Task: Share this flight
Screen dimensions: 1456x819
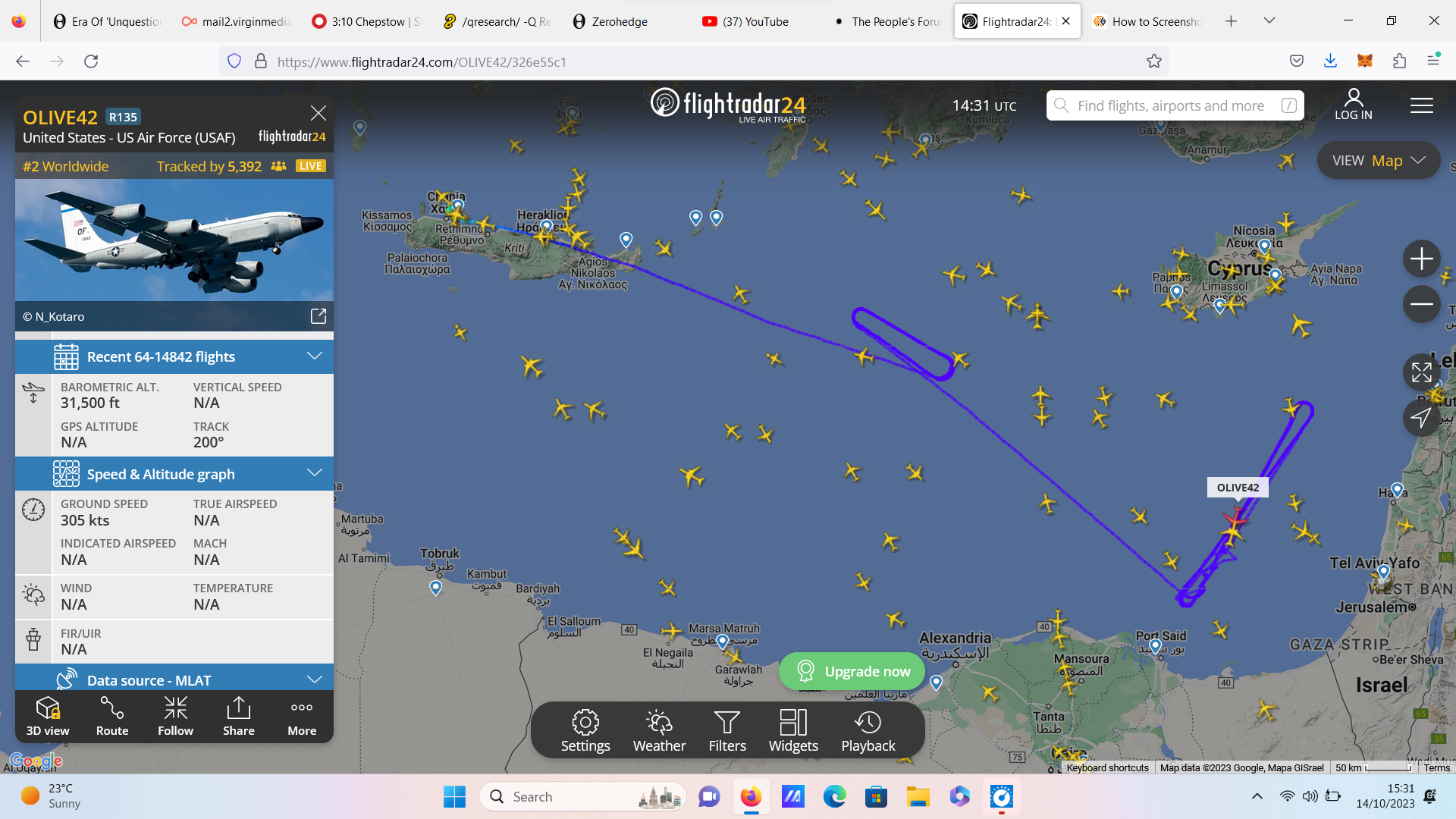Action: [x=239, y=717]
